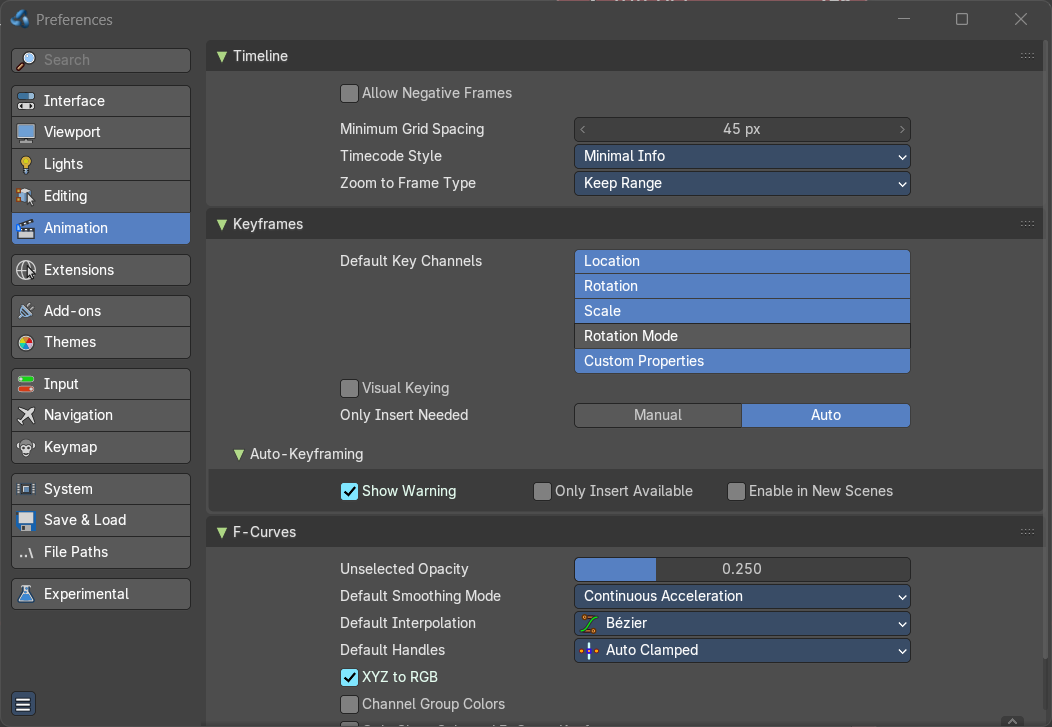Click the Unselected Opacity slider

point(742,569)
